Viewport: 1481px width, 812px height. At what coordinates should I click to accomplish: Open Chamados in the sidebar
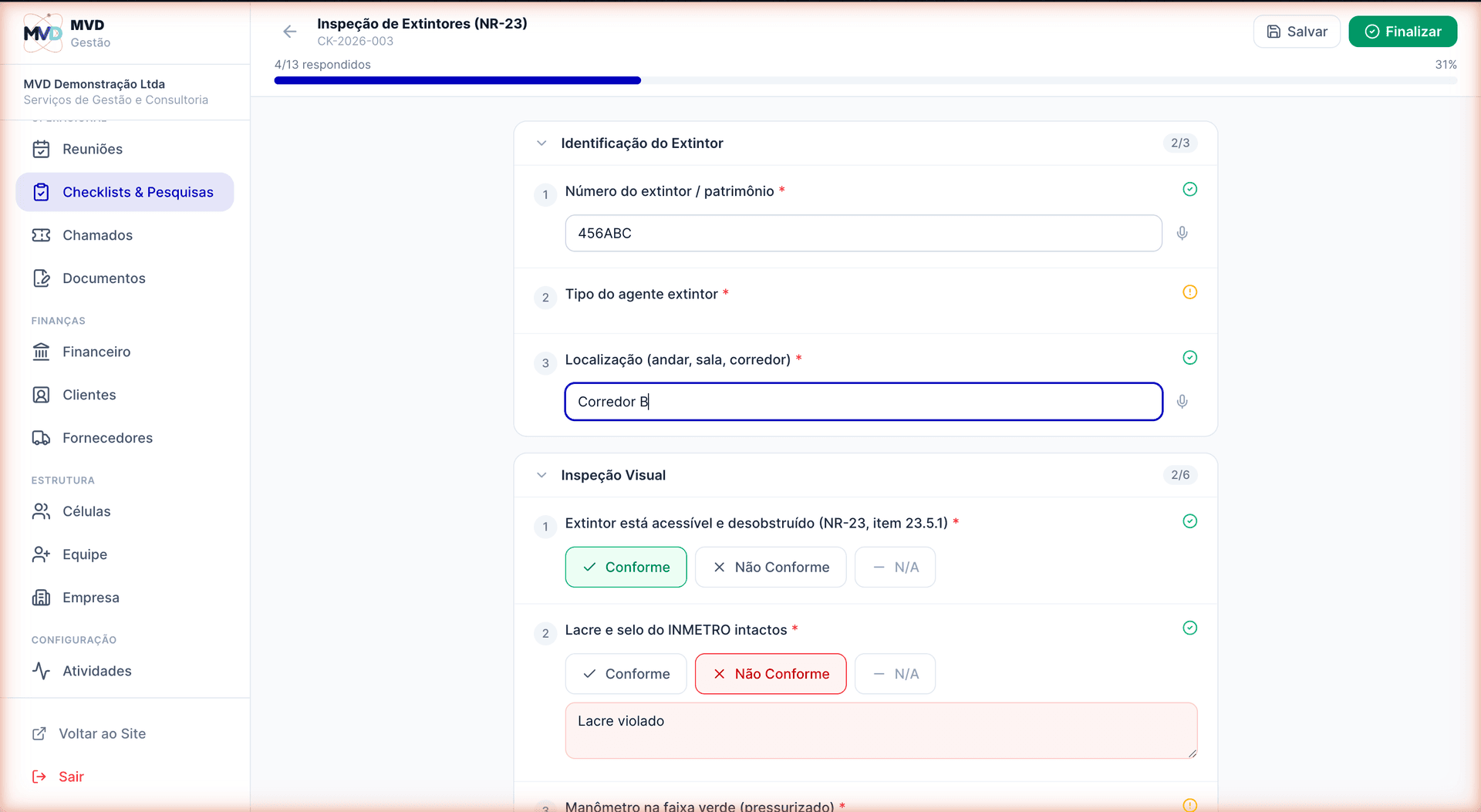[x=124, y=235]
